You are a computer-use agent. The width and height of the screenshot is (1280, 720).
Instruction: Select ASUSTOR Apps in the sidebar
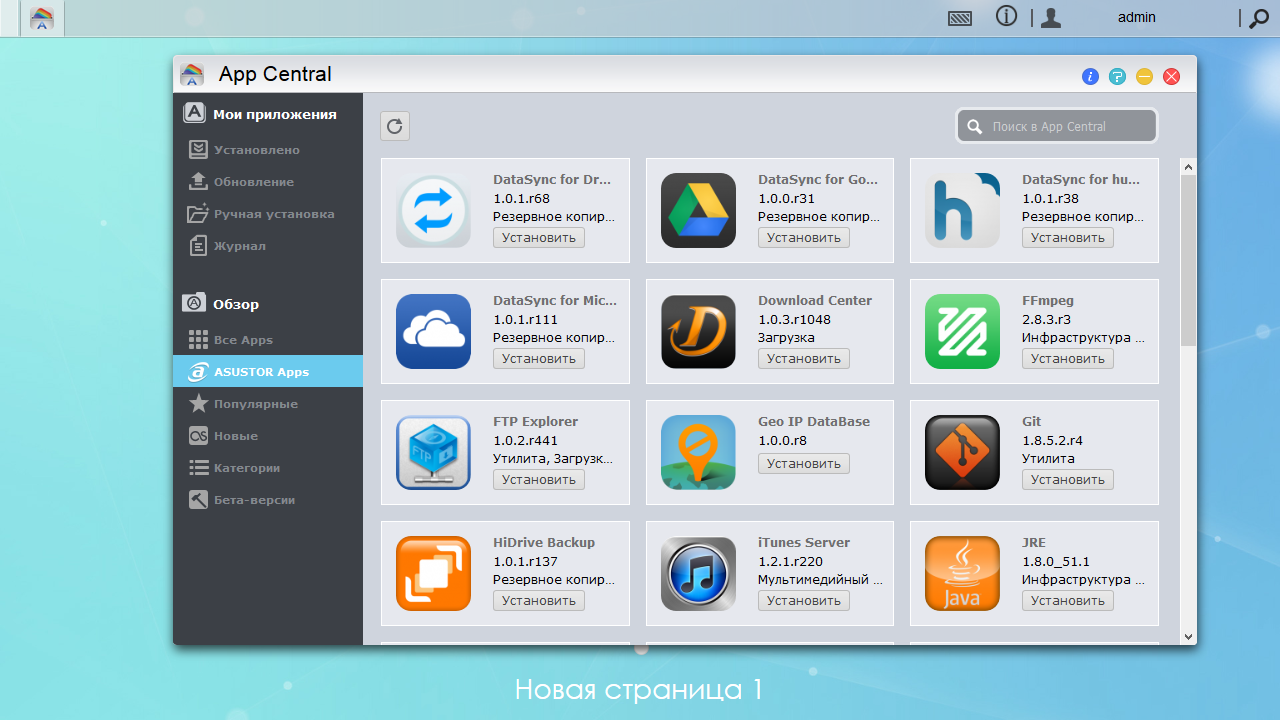click(x=268, y=371)
